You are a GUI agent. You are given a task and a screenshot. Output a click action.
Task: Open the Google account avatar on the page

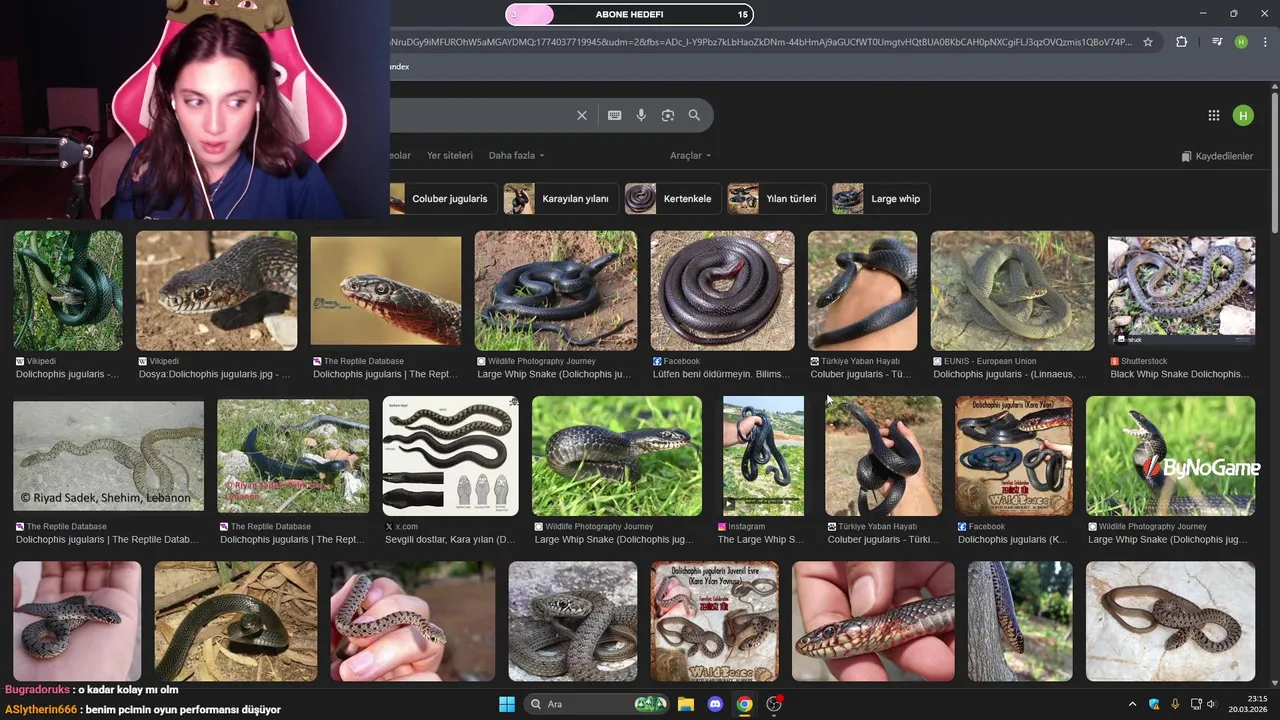(1243, 115)
